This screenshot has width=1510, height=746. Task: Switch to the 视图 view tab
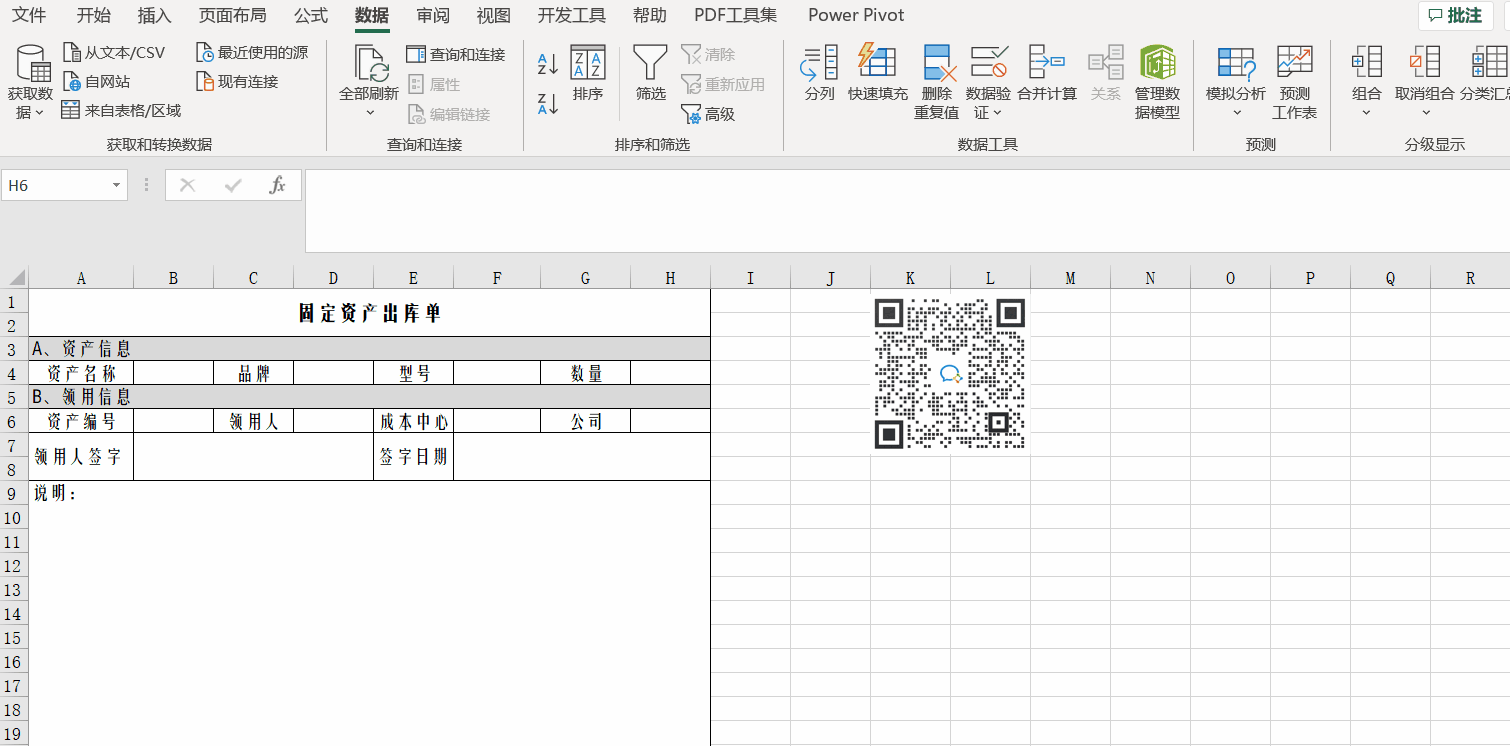[493, 15]
